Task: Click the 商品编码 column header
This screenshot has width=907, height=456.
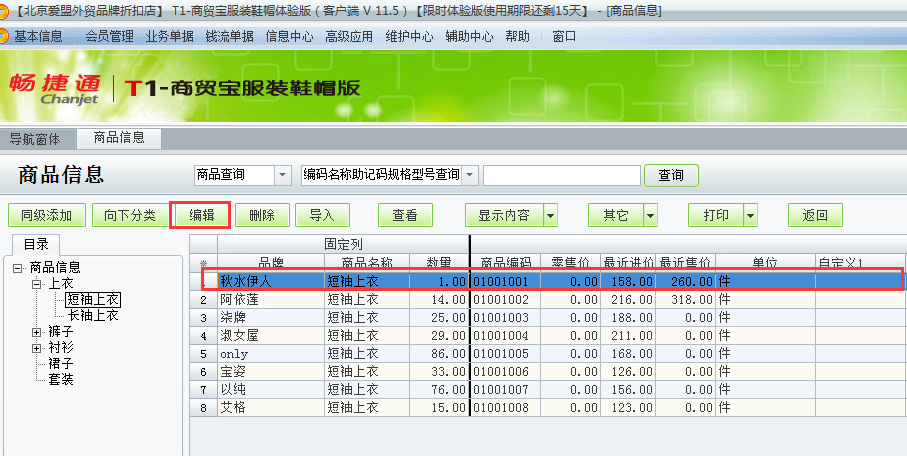Action: [506, 262]
